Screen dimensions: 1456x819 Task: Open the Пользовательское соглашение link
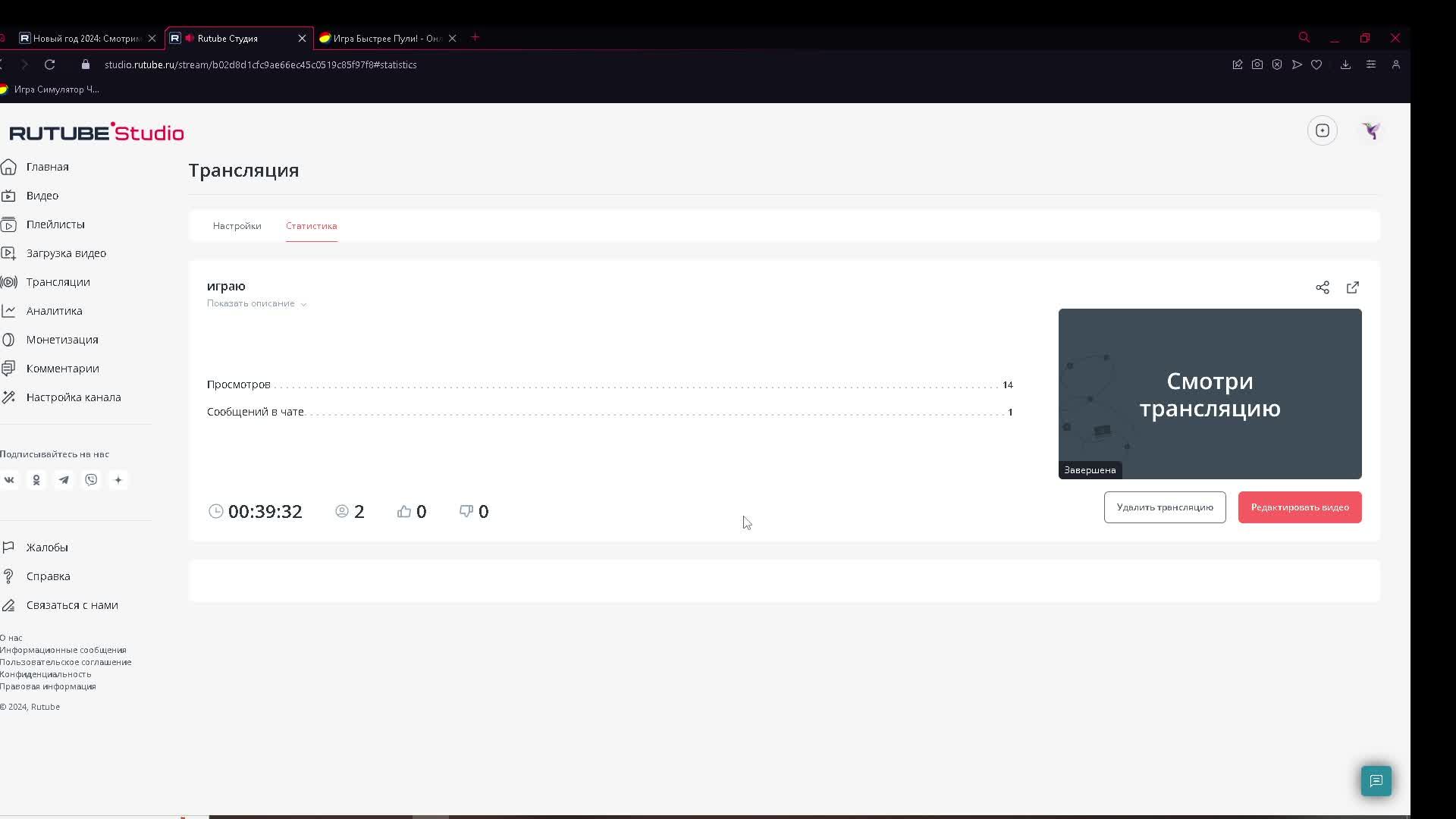point(65,662)
